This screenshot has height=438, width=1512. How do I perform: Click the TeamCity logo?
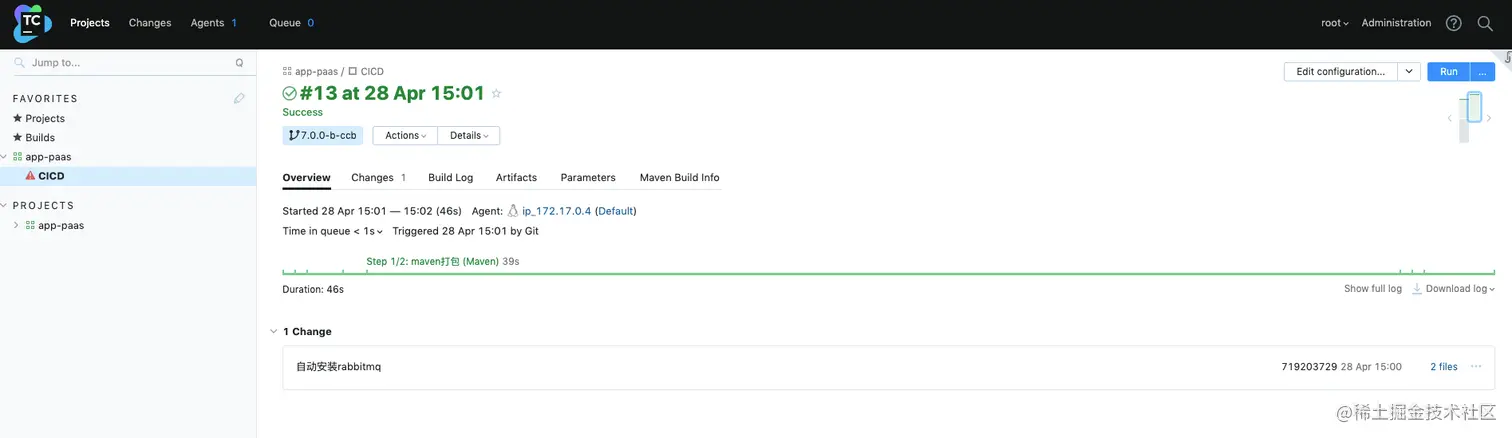[33, 22]
